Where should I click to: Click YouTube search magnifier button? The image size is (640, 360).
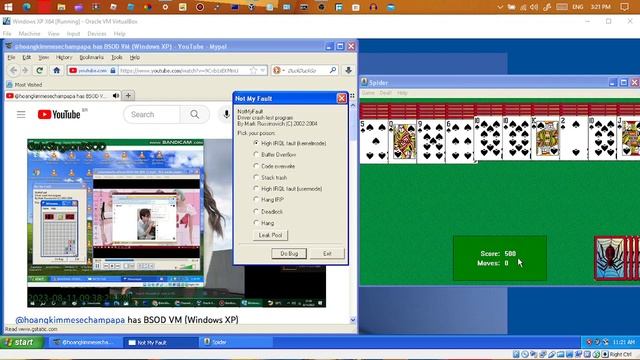pyautogui.click(x=195, y=115)
